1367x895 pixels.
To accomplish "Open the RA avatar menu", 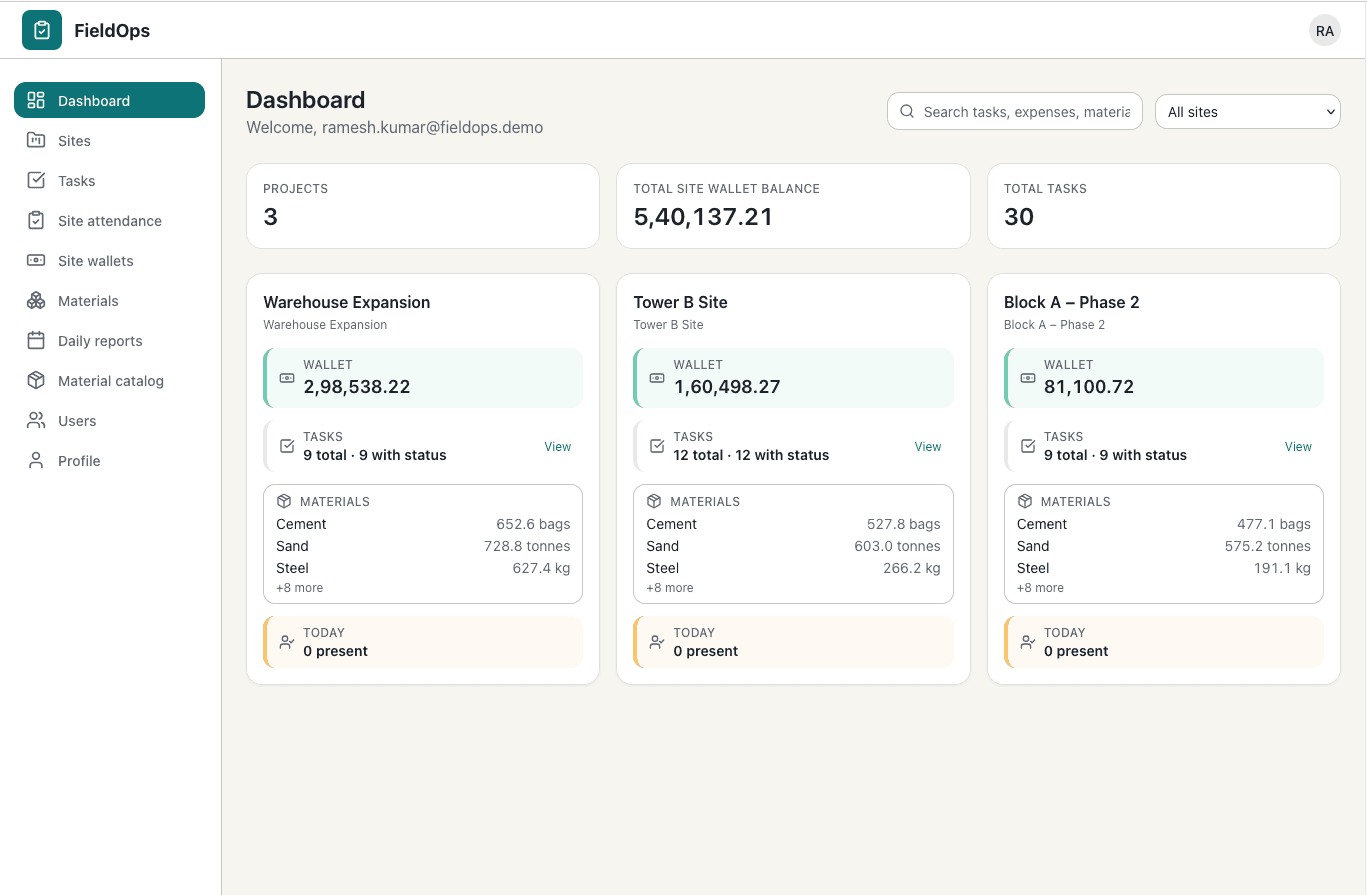I will (1324, 30).
